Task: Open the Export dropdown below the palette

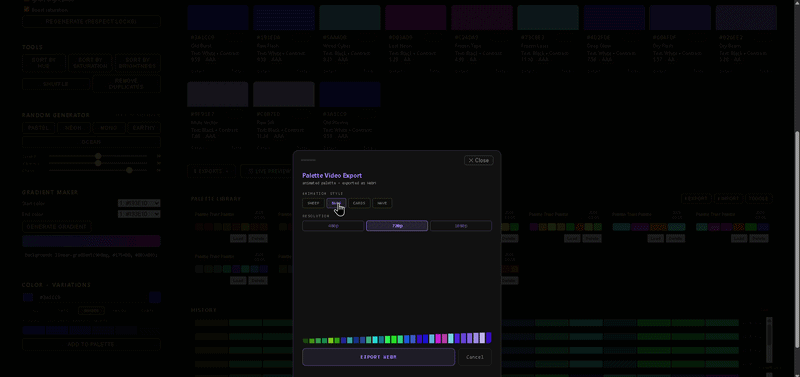Action: [x=211, y=171]
